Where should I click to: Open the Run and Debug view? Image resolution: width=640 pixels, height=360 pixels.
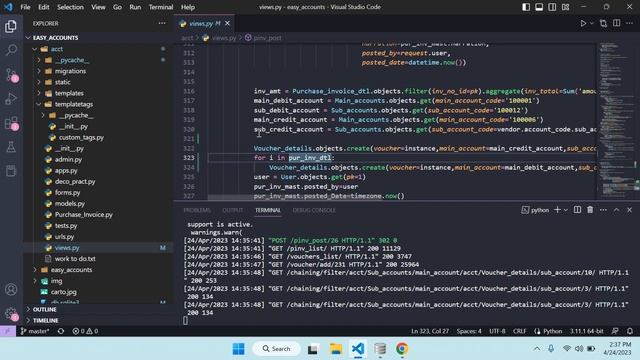[11, 98]
